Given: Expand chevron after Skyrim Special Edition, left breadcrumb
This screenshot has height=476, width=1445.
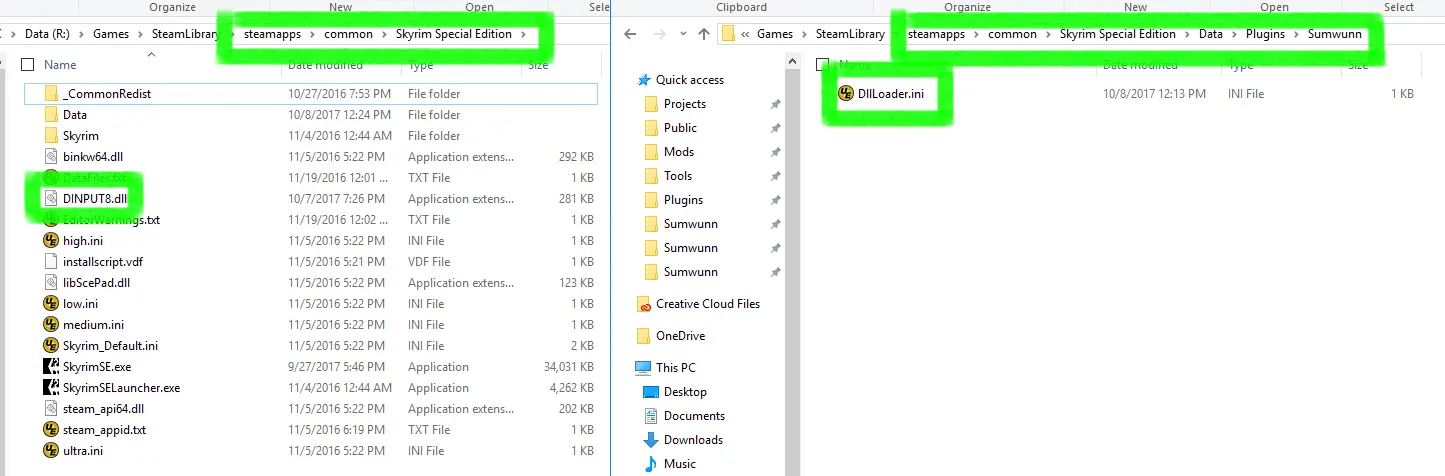Looking at the screenshot, I should pos(525,34).
